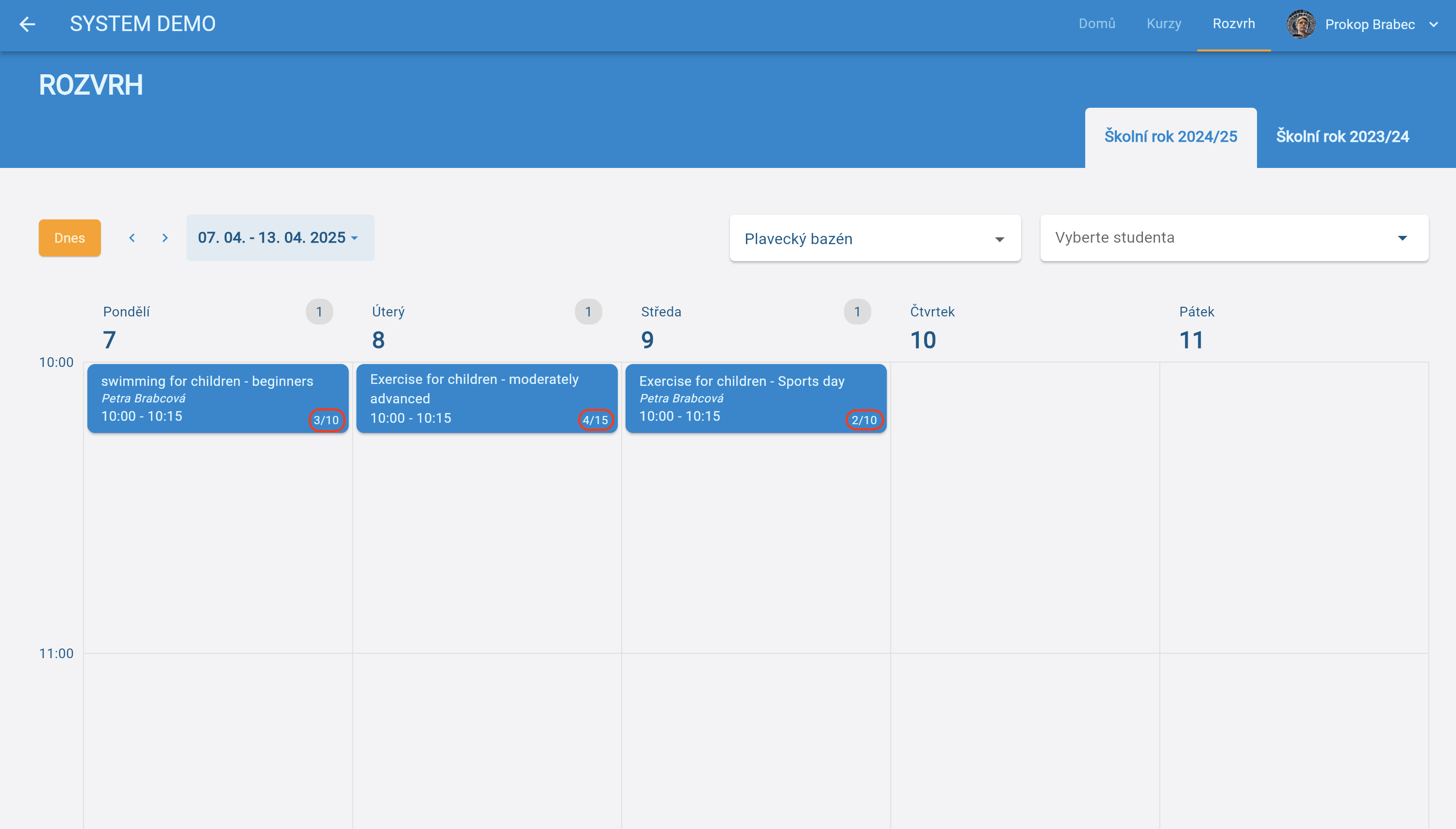The width and height of the screenshot is (1456, 829).
Task: Open the Plavecký bazén dropdown
Action: click(x=875, y=239)
